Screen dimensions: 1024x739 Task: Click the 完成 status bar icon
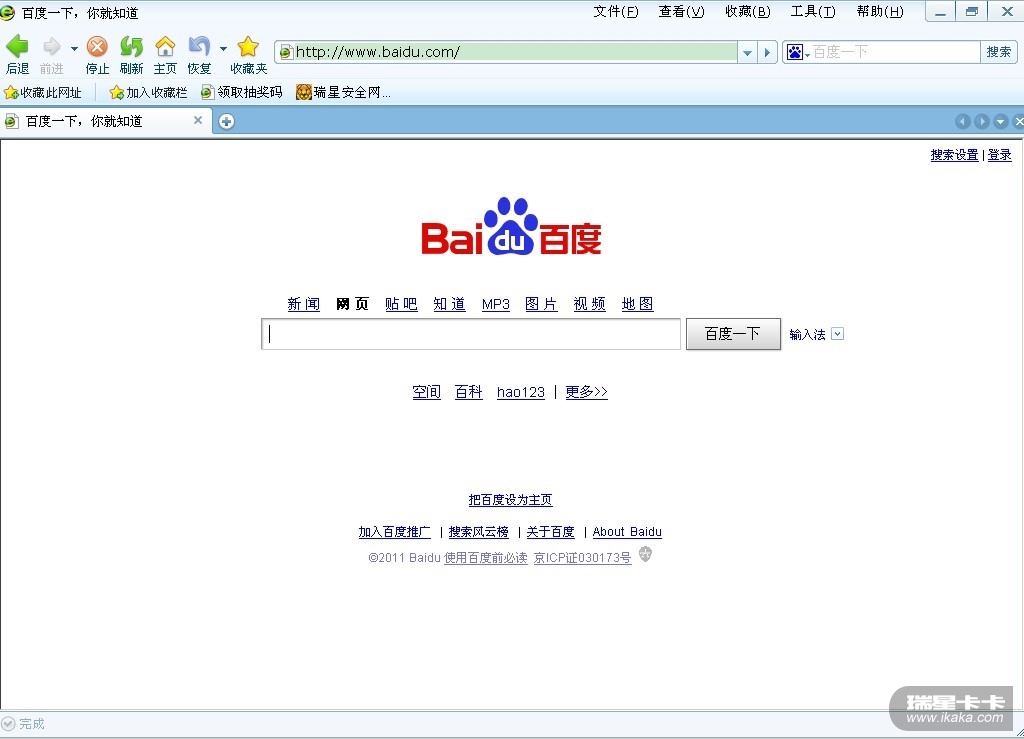[x=8, y=723]
